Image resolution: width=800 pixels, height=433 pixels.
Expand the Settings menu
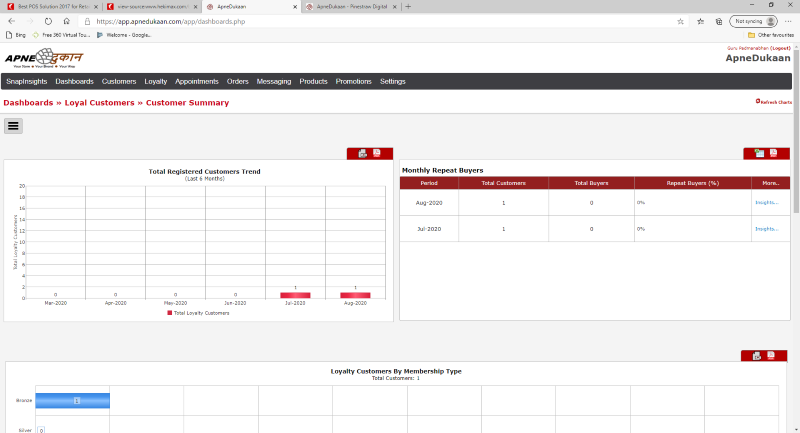(393, 81)
